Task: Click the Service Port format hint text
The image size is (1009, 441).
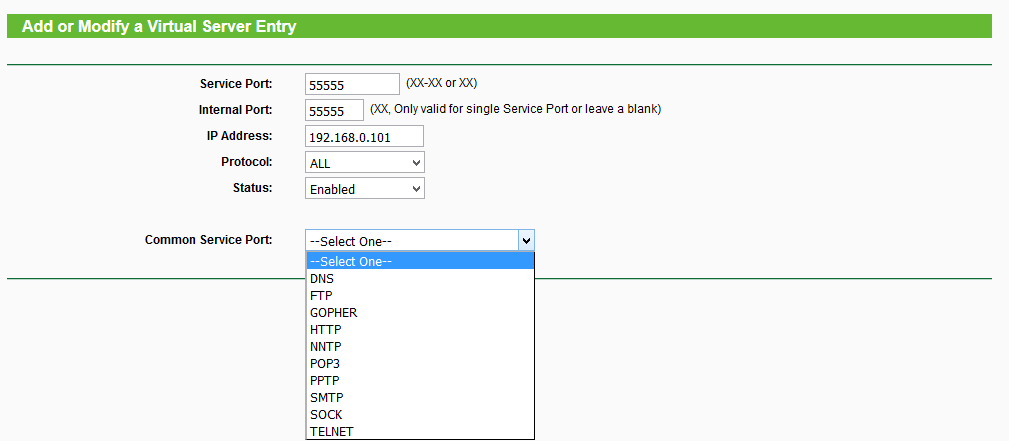Action: pos(448,83)
